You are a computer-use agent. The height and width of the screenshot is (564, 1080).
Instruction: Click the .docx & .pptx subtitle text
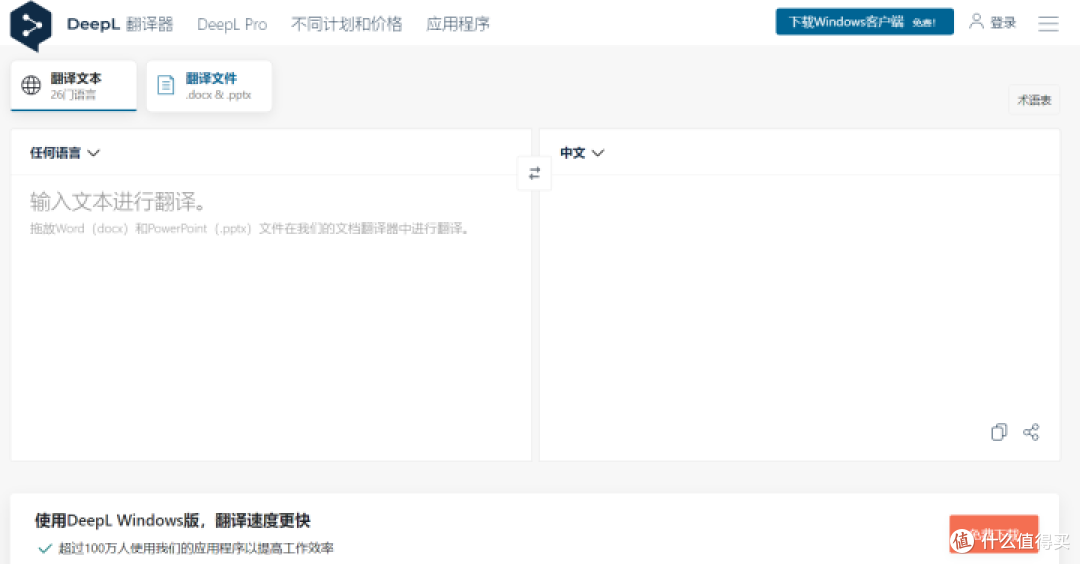coord(218,94)
